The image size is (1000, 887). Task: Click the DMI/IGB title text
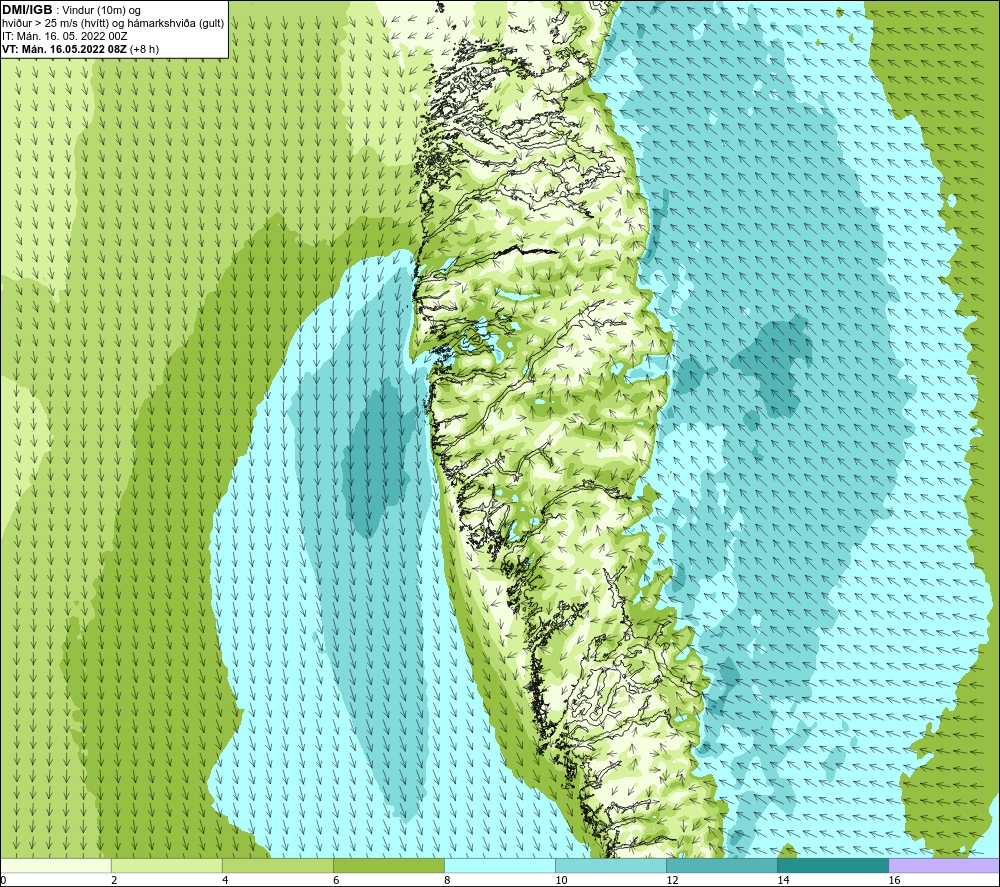27,10
